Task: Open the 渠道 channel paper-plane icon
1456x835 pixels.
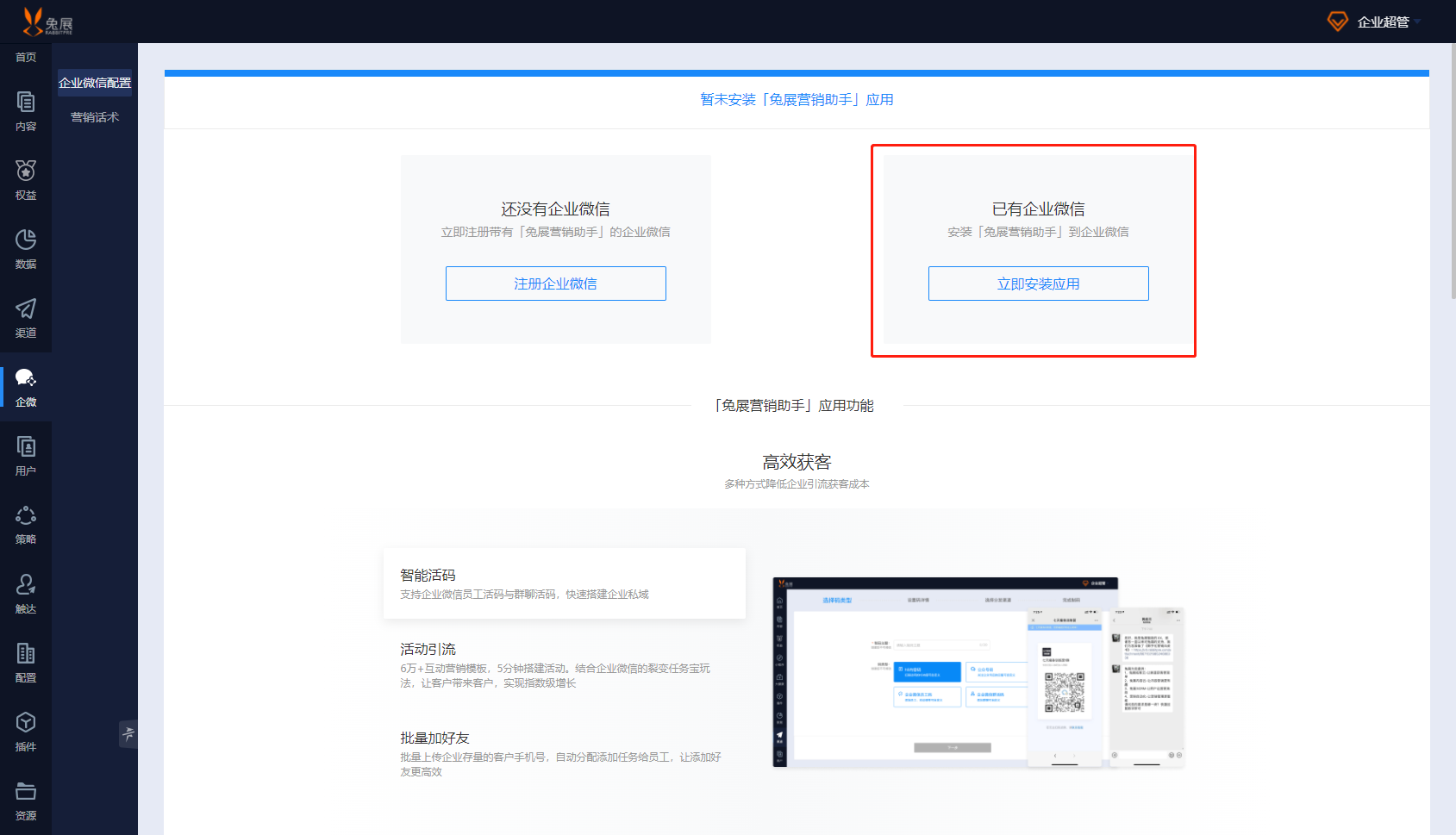Action: 26,308
